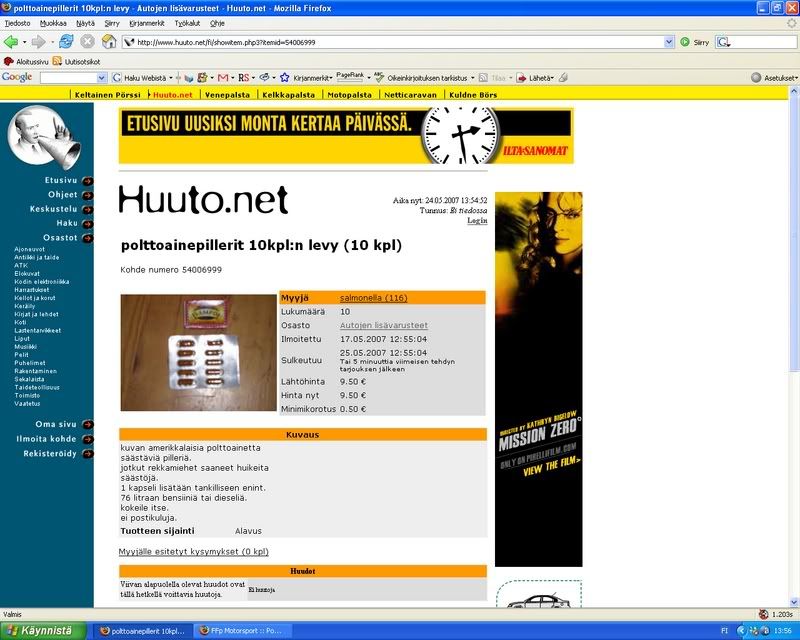
Task: Click the Login link
Action: click(x=477, y=220)
